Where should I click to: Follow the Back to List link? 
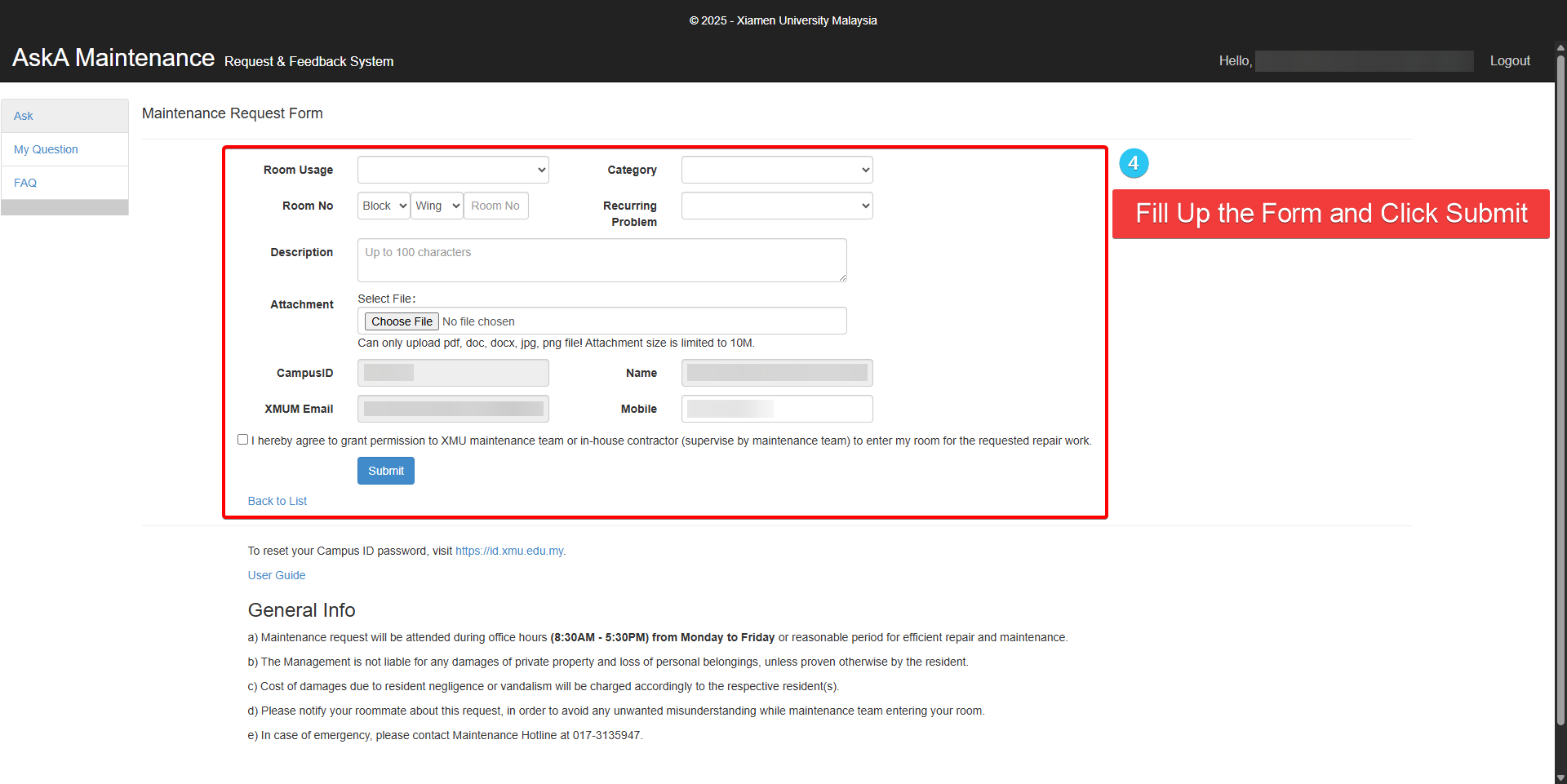tap(277, 501)
